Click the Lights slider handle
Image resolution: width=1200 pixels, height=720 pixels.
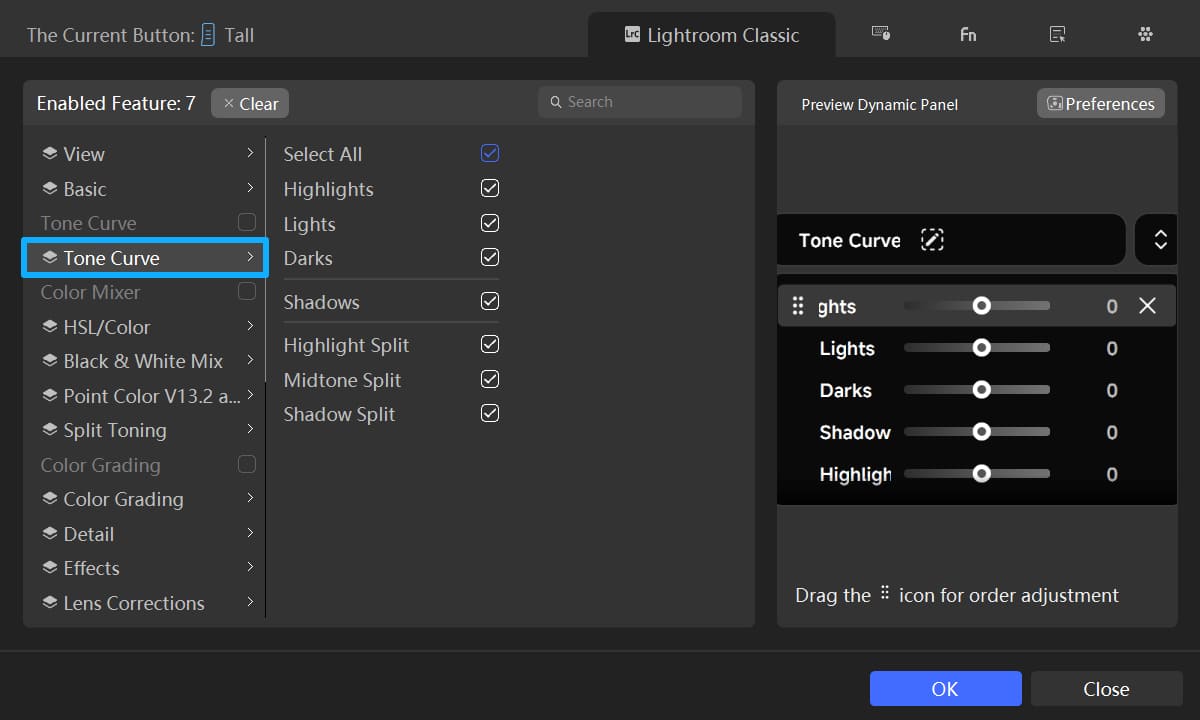(982, 348)
